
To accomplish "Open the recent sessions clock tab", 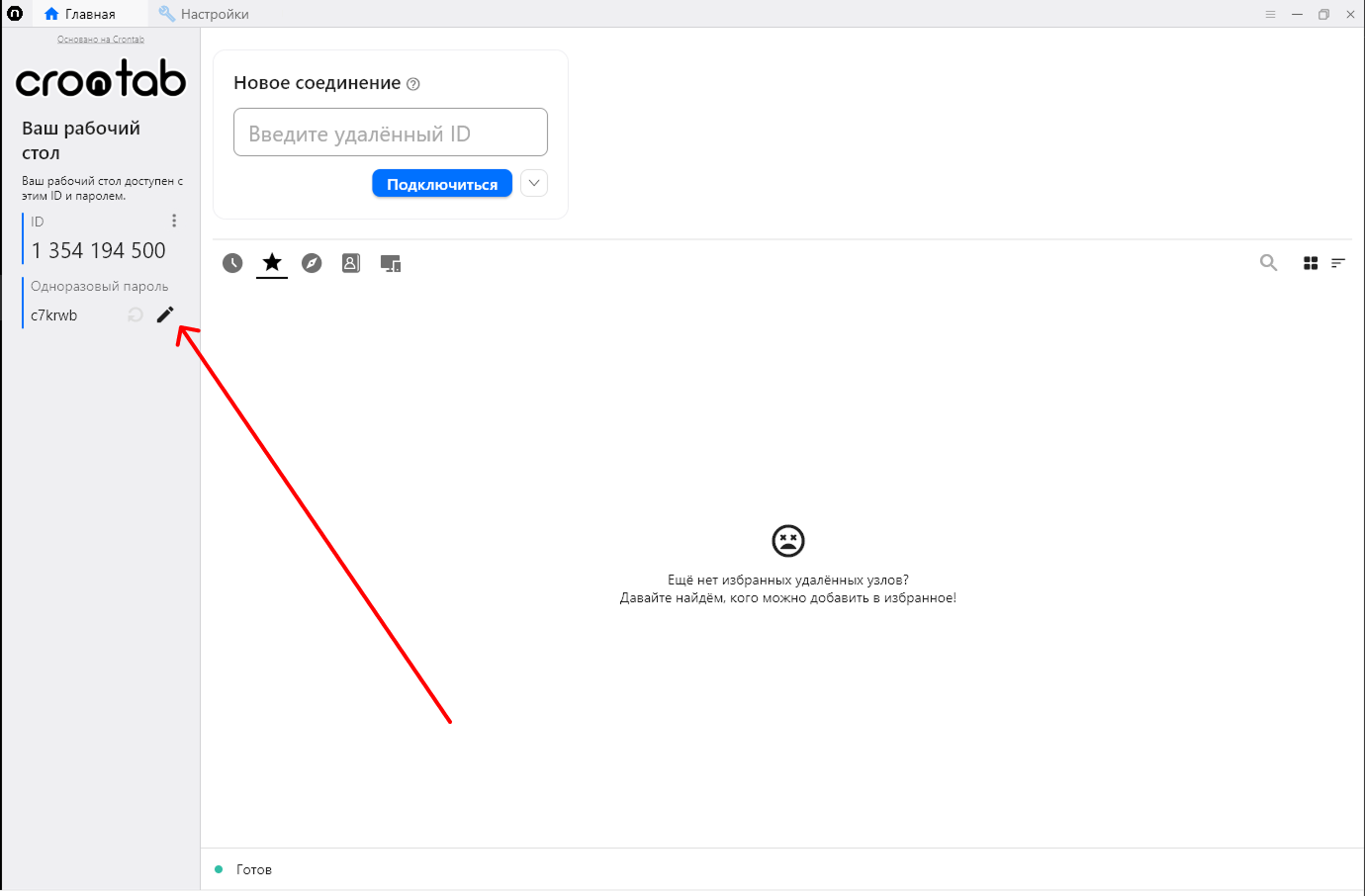I will click(x=232, y=263).
